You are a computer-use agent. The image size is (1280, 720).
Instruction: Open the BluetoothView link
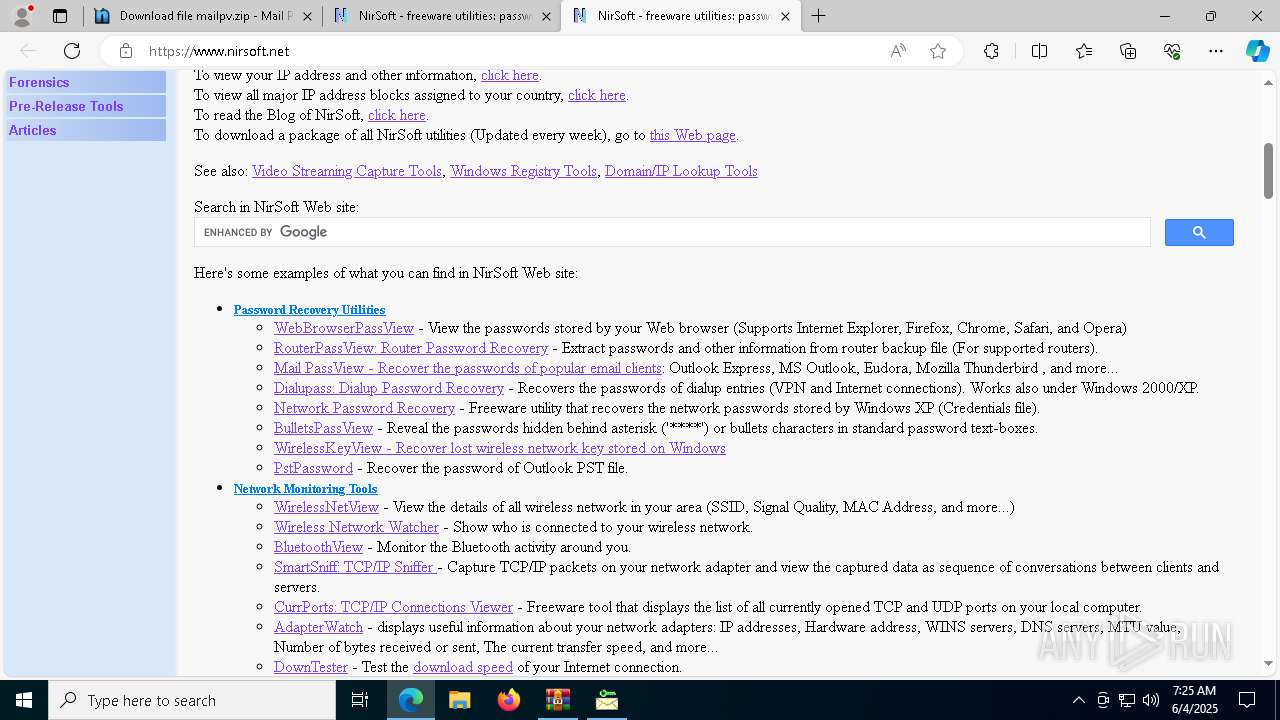pyautogui.click(x=319, y=547)
